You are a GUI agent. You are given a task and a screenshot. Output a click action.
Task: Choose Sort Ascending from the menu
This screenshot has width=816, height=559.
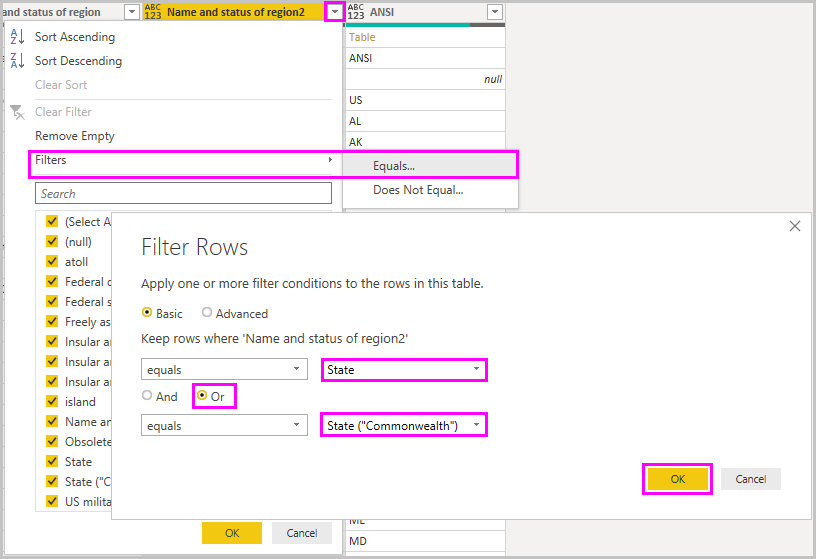point(75,37)
